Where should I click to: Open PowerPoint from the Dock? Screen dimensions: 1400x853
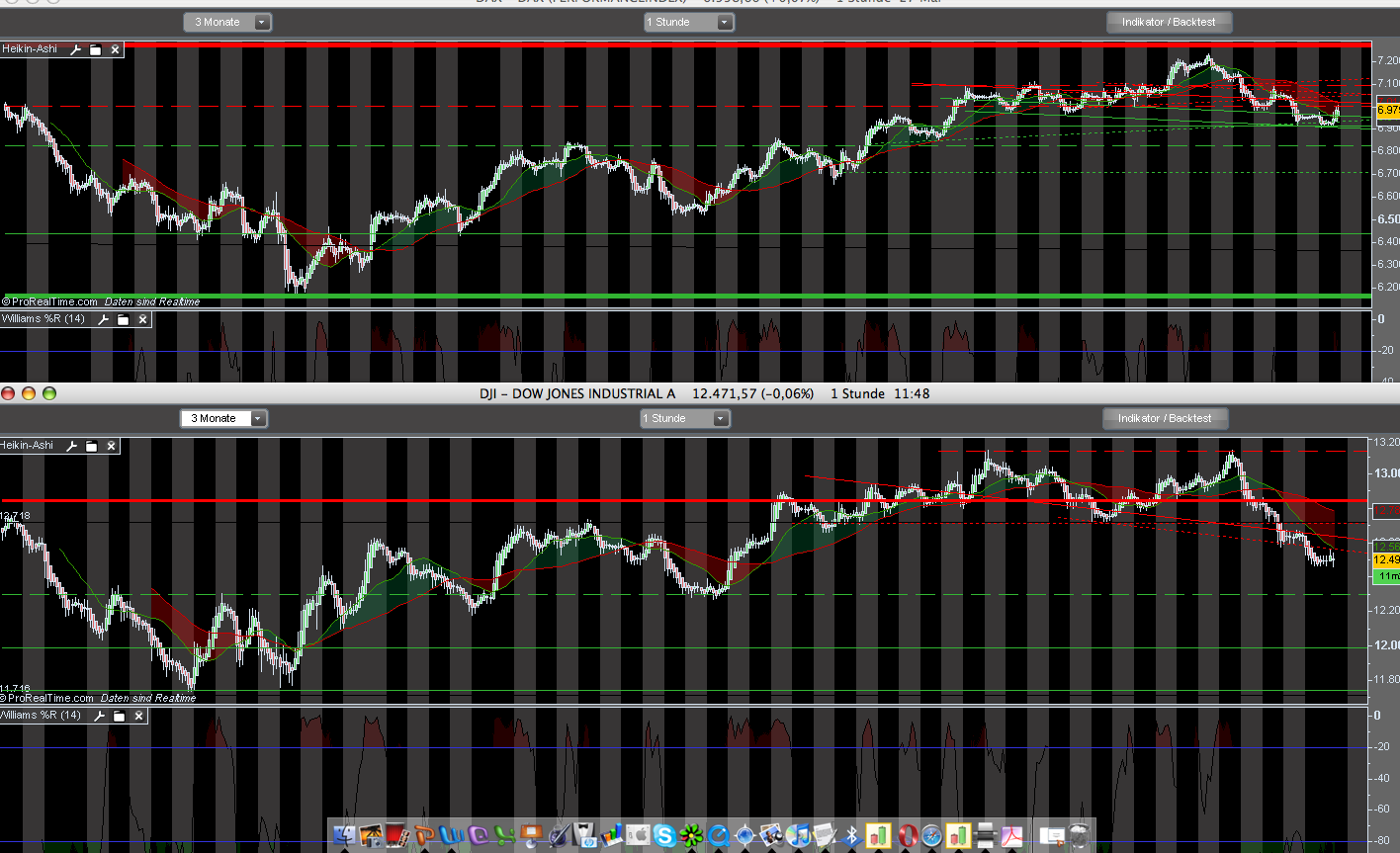click(x=424, y=835)
